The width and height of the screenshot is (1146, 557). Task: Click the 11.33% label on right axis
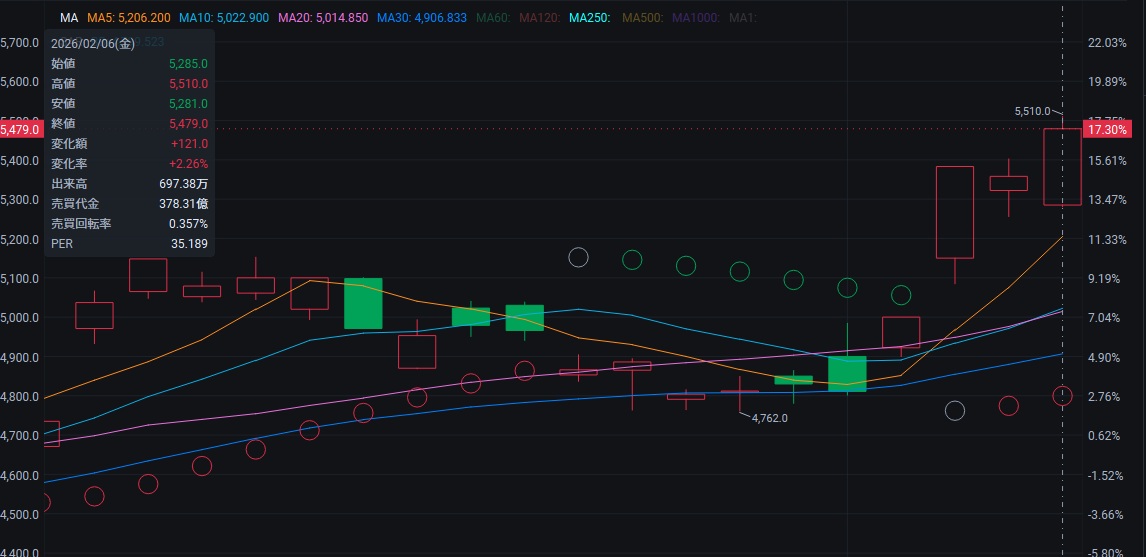pos(1107,240)
